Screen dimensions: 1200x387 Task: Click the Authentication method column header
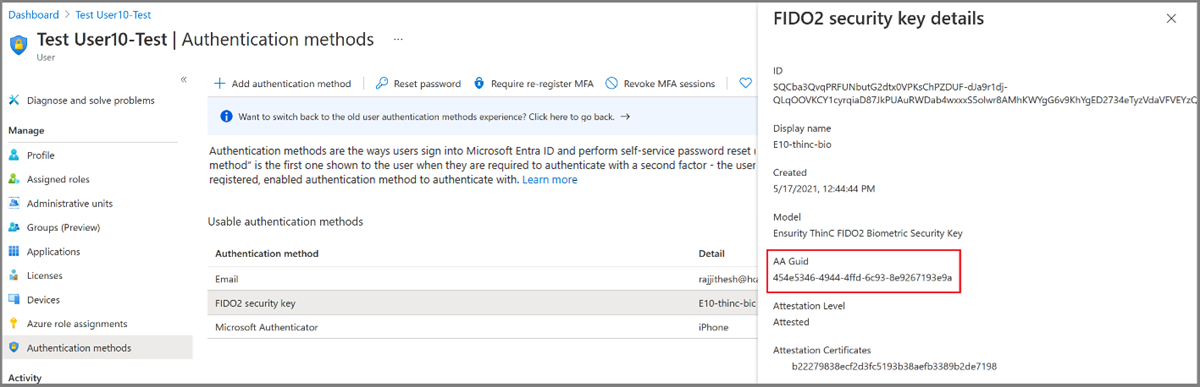click(267, 254)
